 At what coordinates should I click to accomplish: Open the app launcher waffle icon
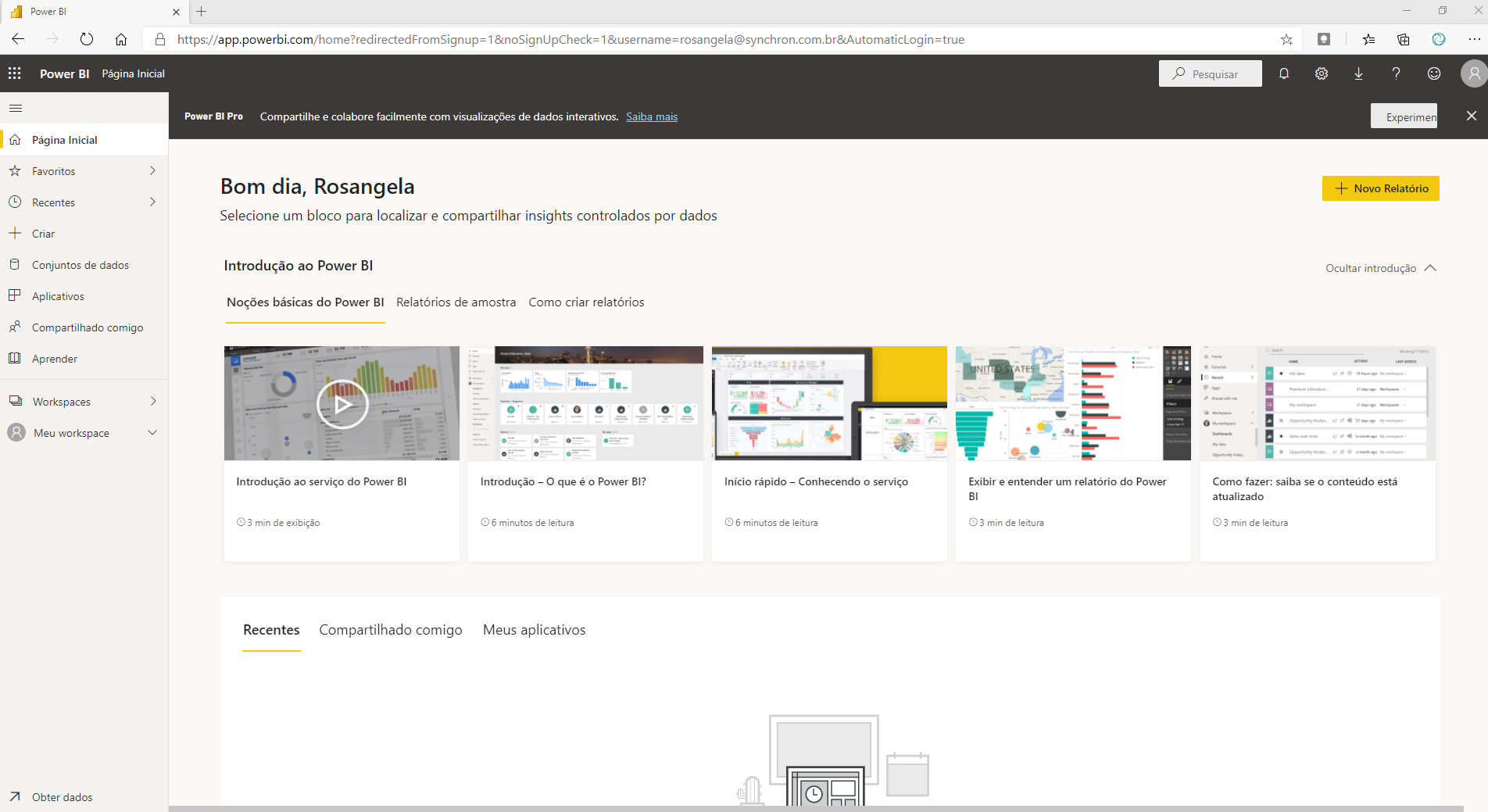click(x=15, y=73)
